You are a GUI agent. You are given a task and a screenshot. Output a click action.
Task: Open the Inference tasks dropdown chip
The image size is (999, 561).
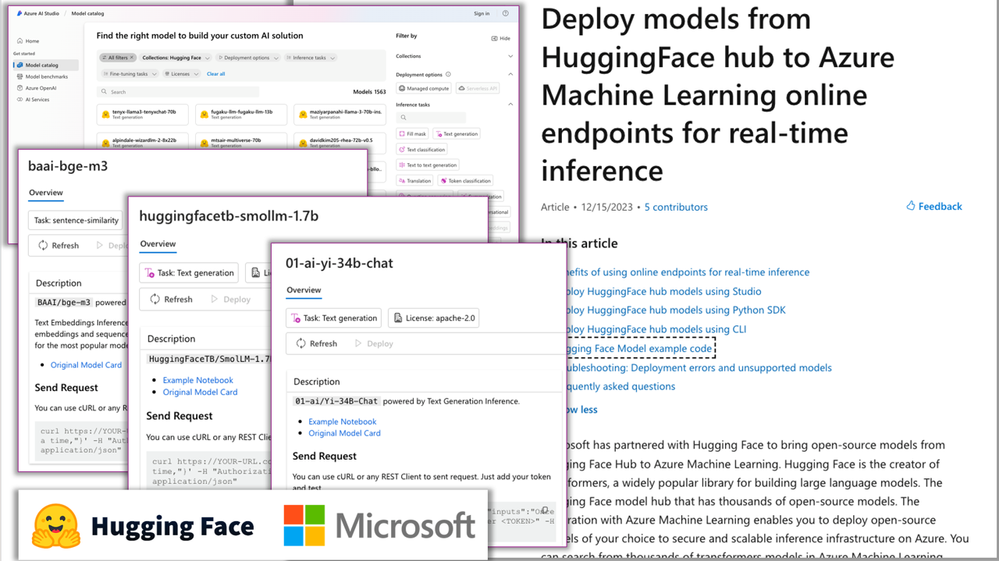pyautogui.click(x=310, y=57)
